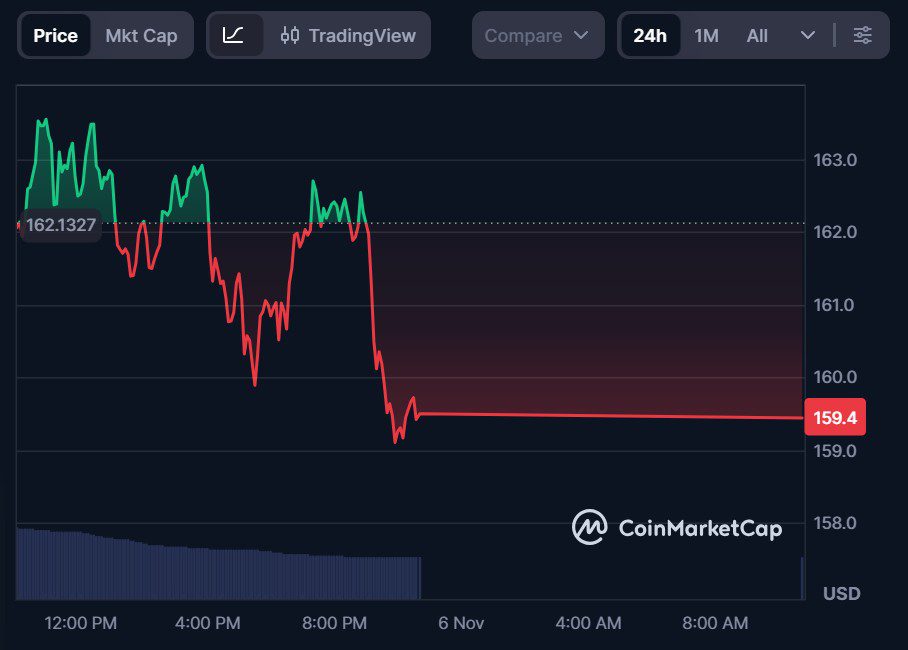Switch to the line chart view icon

[233, 35]
